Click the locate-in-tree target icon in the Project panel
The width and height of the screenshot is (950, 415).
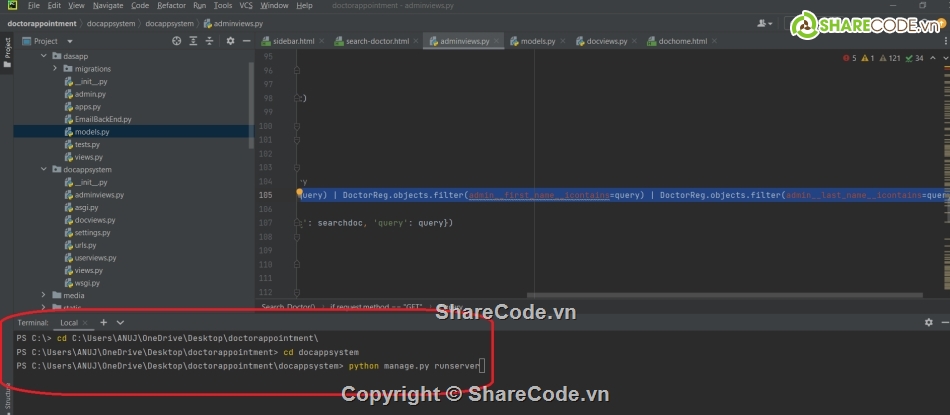coord(176,41)
